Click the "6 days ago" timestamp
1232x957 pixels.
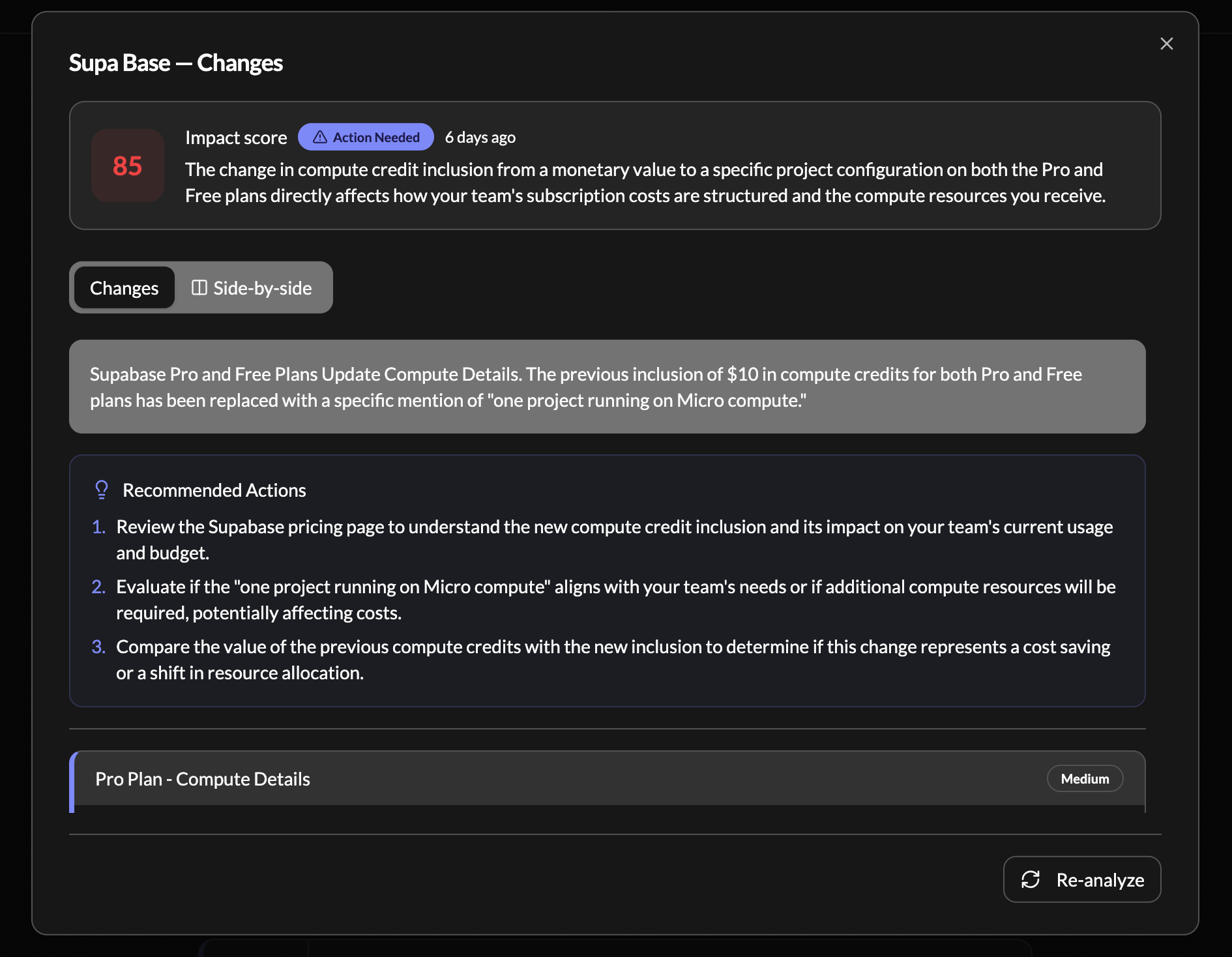point(480,137)
